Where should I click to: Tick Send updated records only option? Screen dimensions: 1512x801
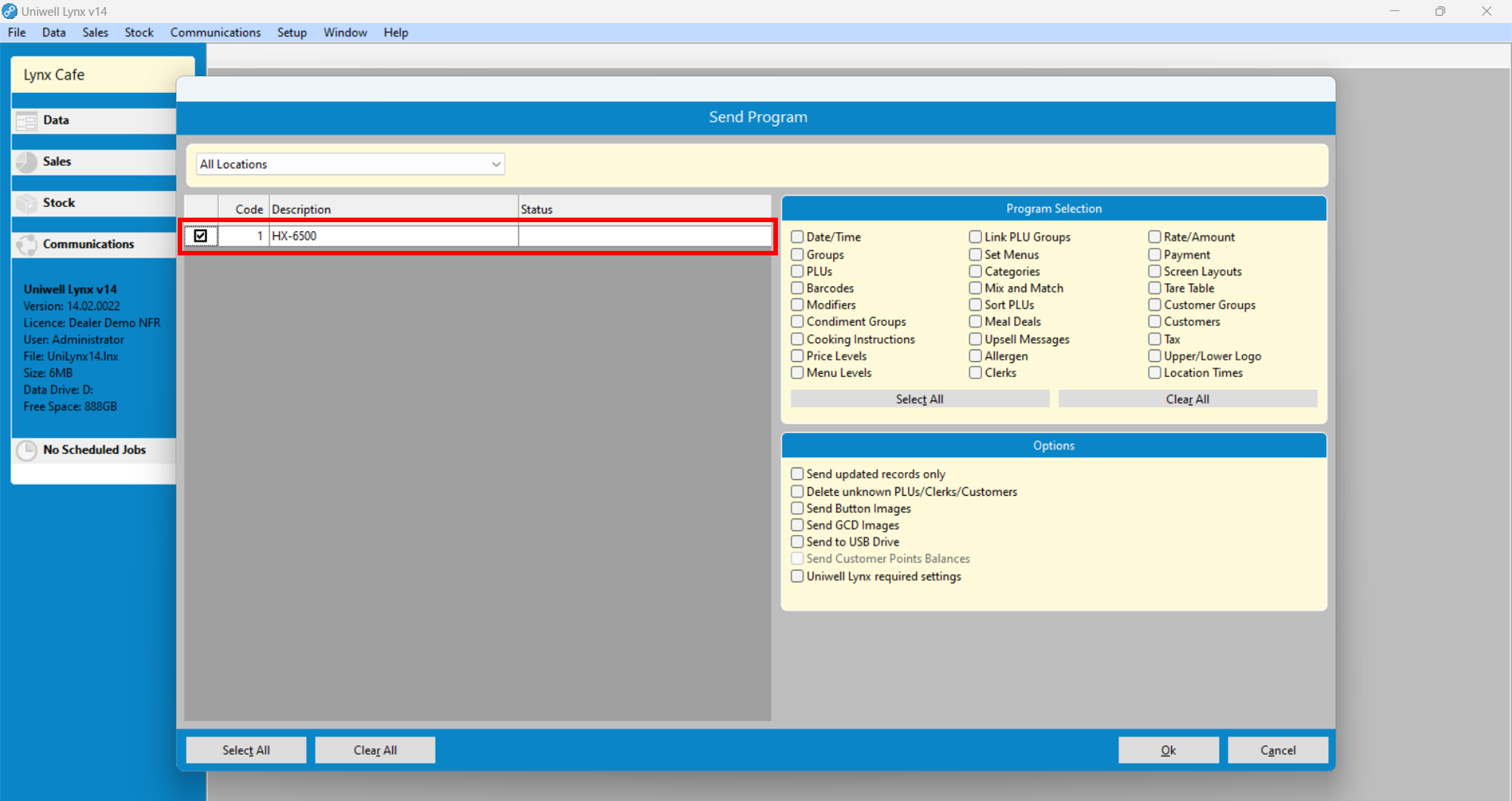[798, 474]
